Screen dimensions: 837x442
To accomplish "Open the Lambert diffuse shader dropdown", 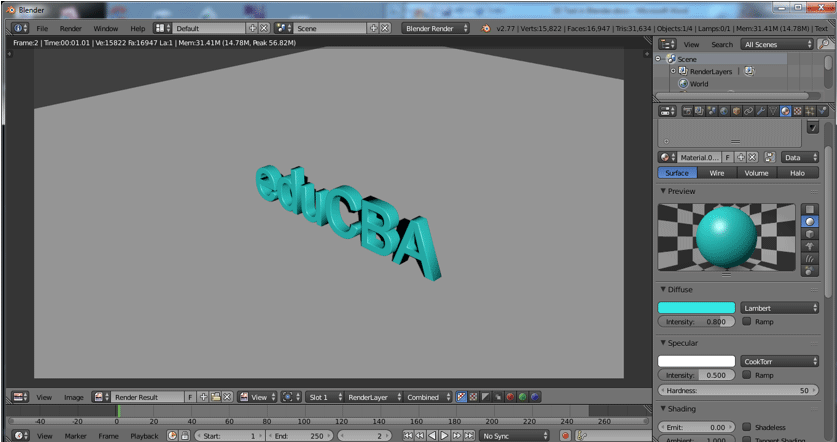I will [x=779, y=308].
